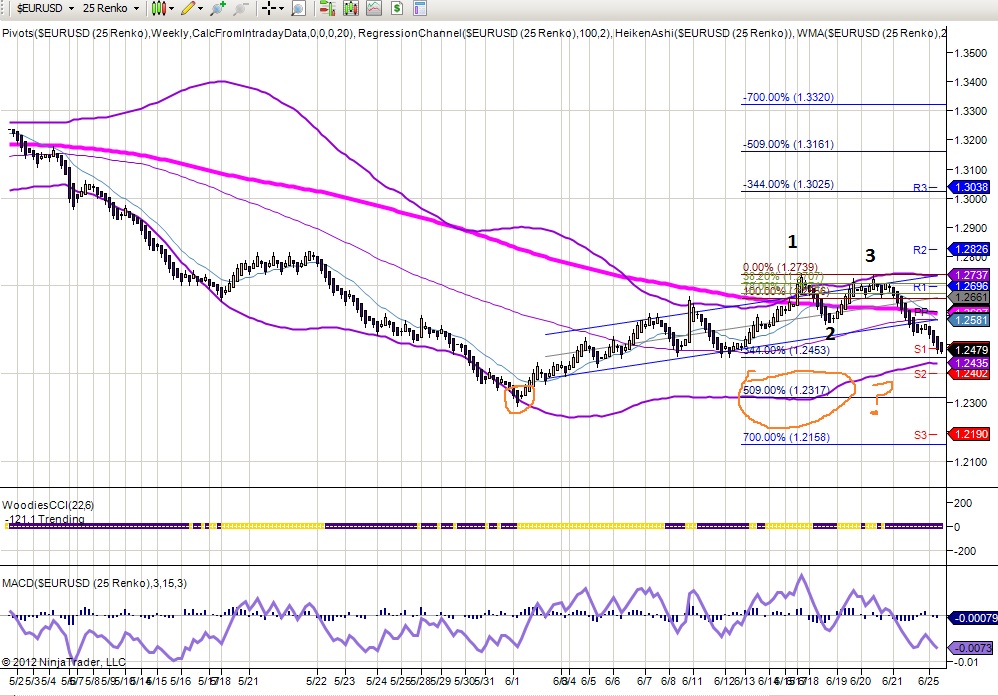Screen dimensions: 998x696
Task: Select the candlestick chart style icon
Action: pyautogui.click(x=157, y=8)
